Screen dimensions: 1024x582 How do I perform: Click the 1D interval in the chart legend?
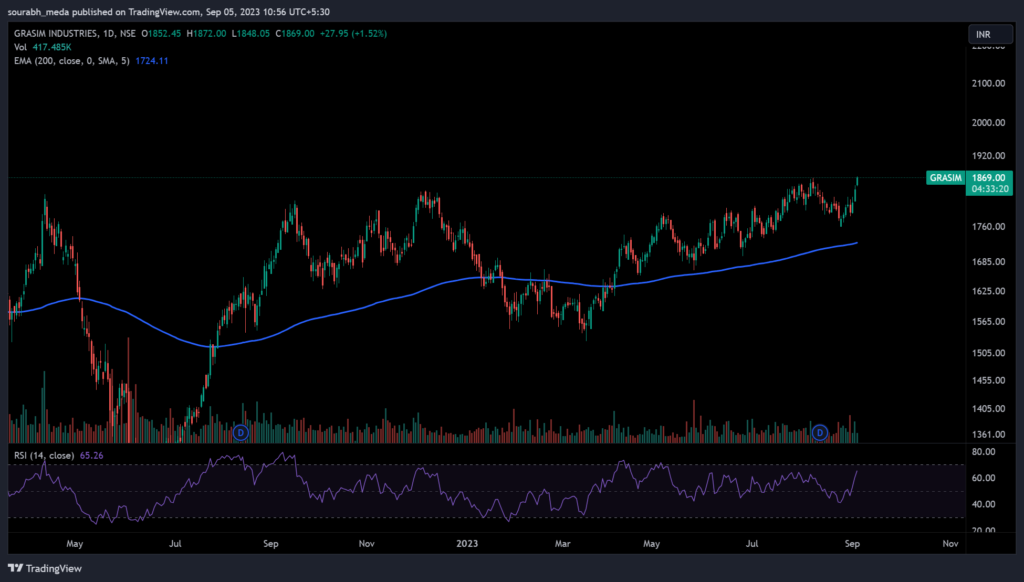coord(108,33)
